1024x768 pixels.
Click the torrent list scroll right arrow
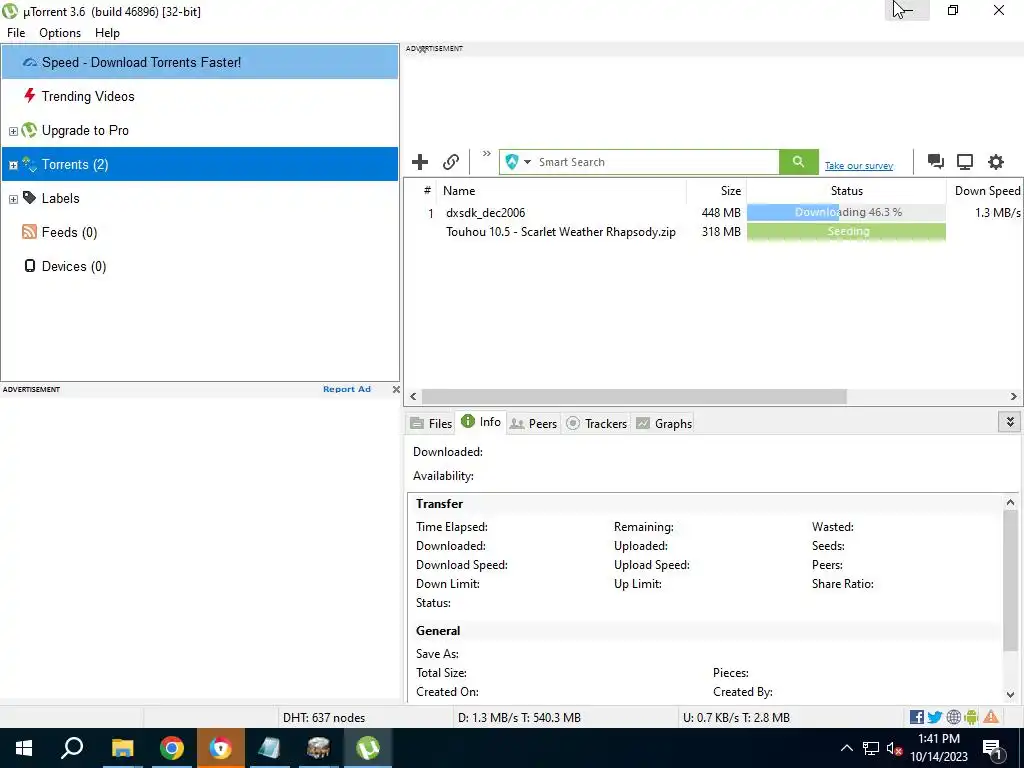pyautogui.click(x=1014, y=396)
